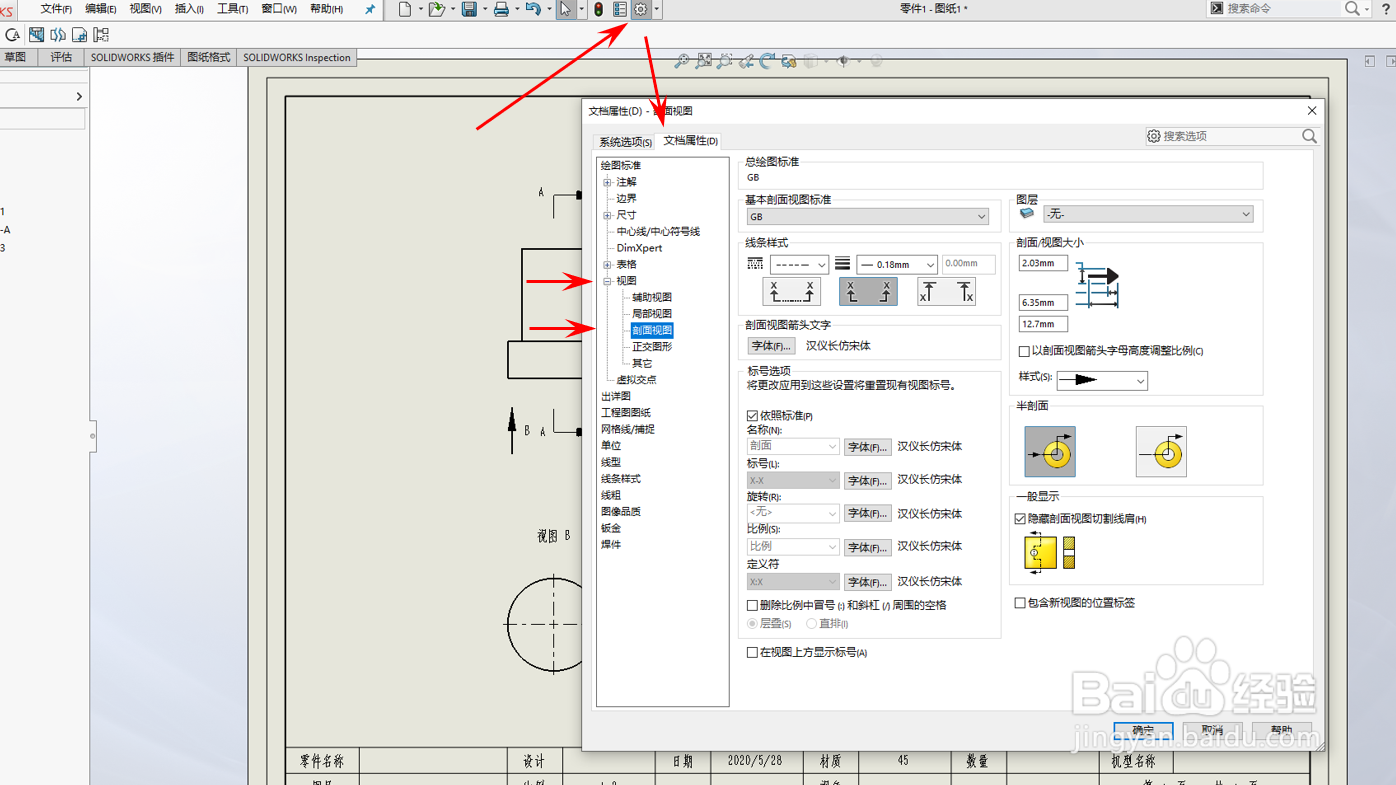
Task: Open the Options gear icon
Action: click(640, 9)
